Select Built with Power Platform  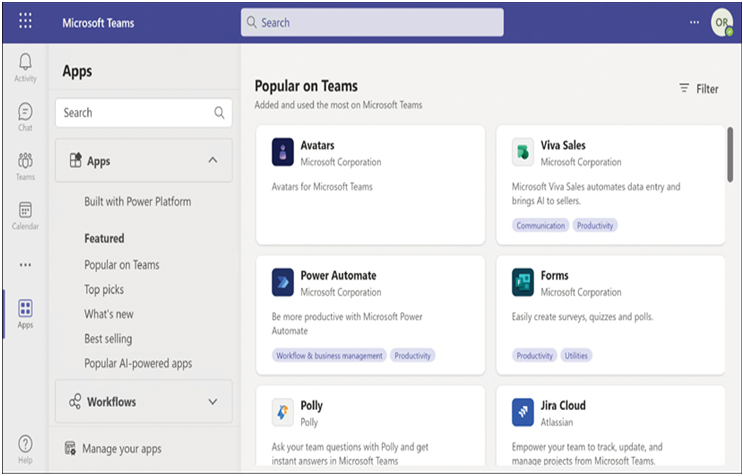click(x=138, y=201)
